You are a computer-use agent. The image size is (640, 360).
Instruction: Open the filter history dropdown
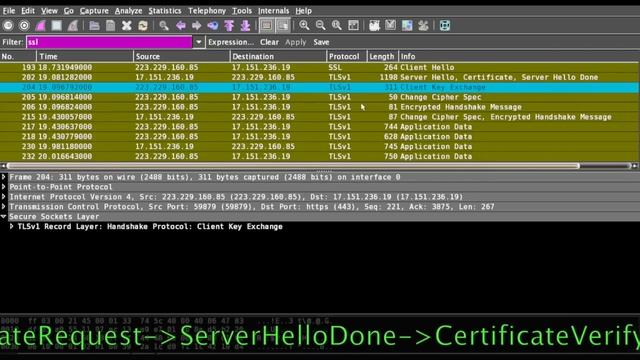198,42
